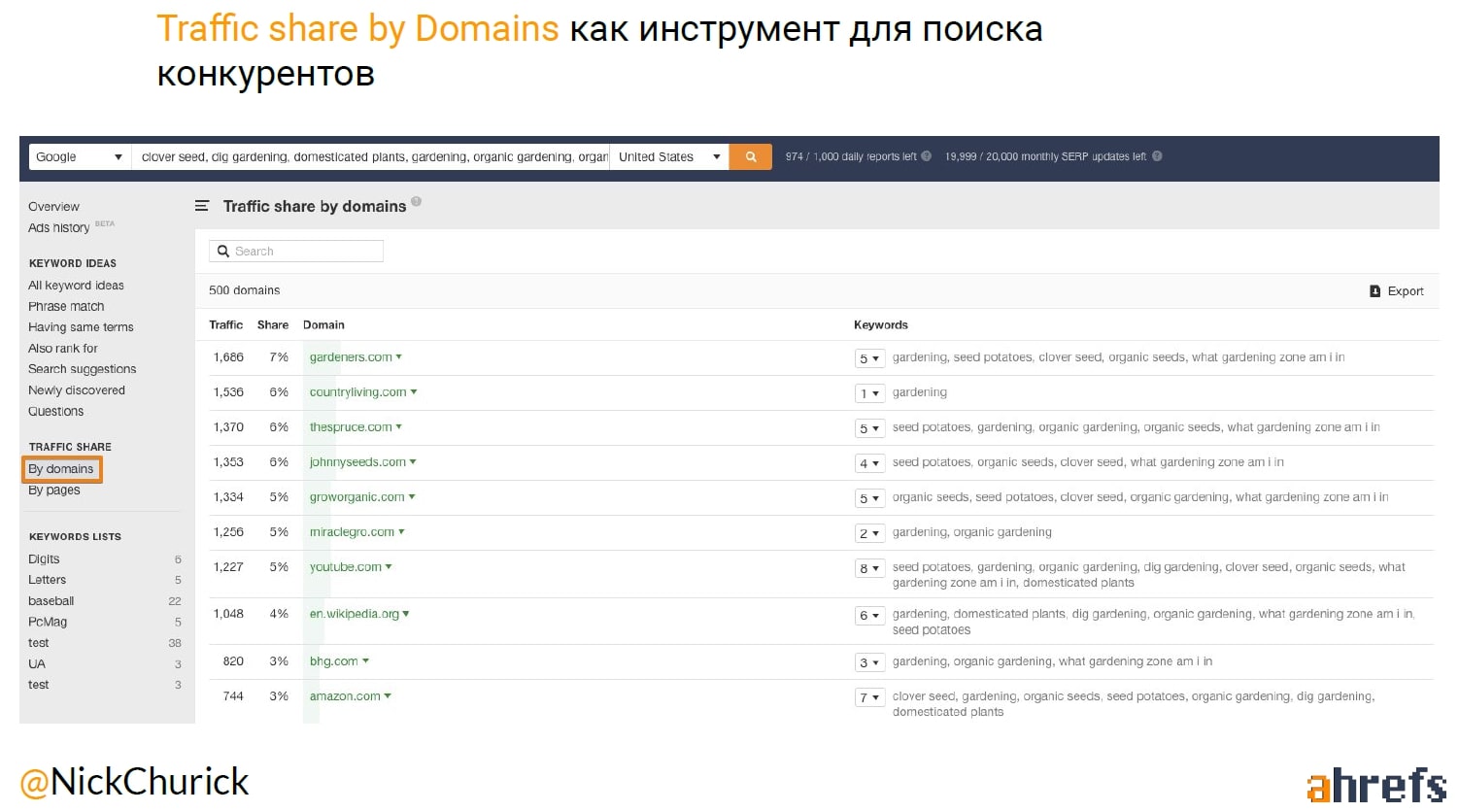Open the Google search engine dropdown

pos(78,156)
